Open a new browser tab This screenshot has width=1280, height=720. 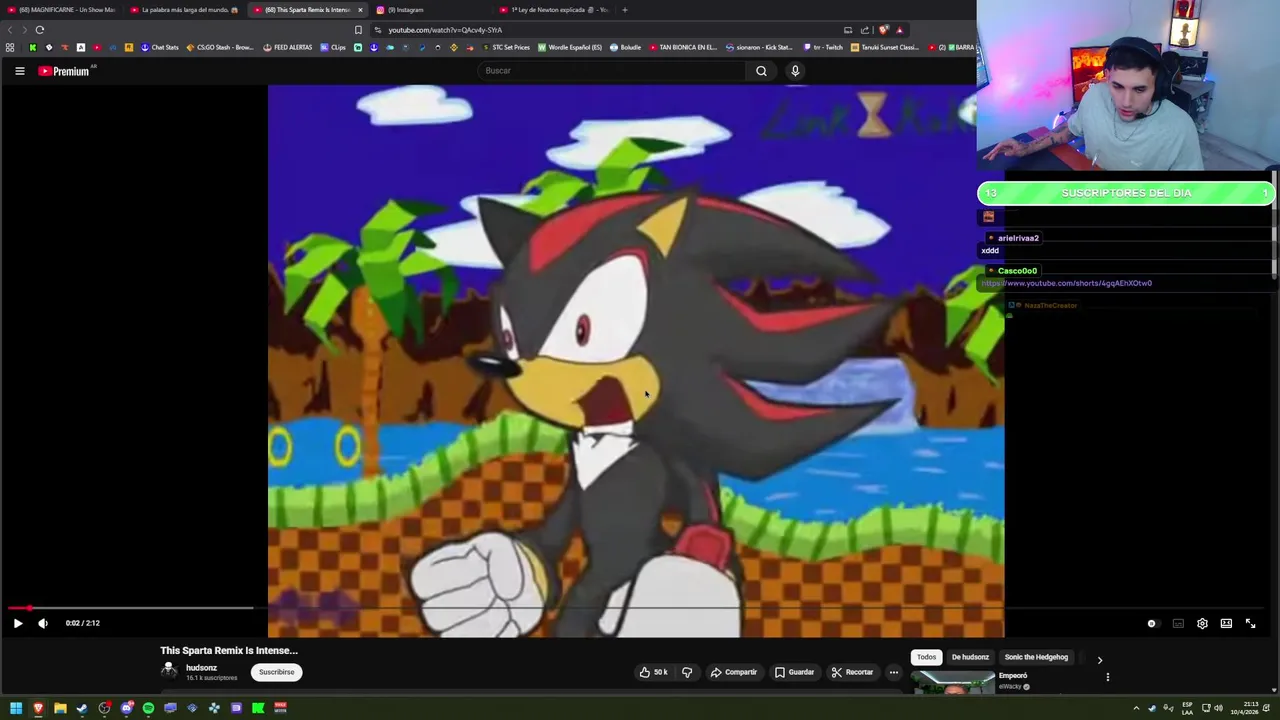click(x=624, y=10)
